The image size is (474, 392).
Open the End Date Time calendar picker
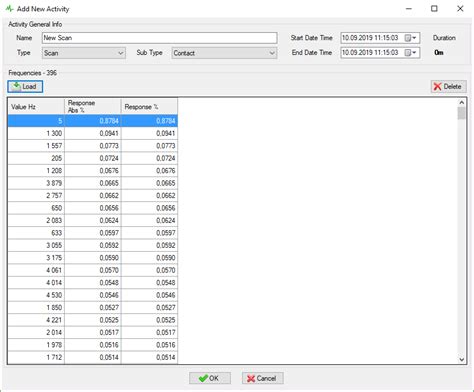pos(411,53)
